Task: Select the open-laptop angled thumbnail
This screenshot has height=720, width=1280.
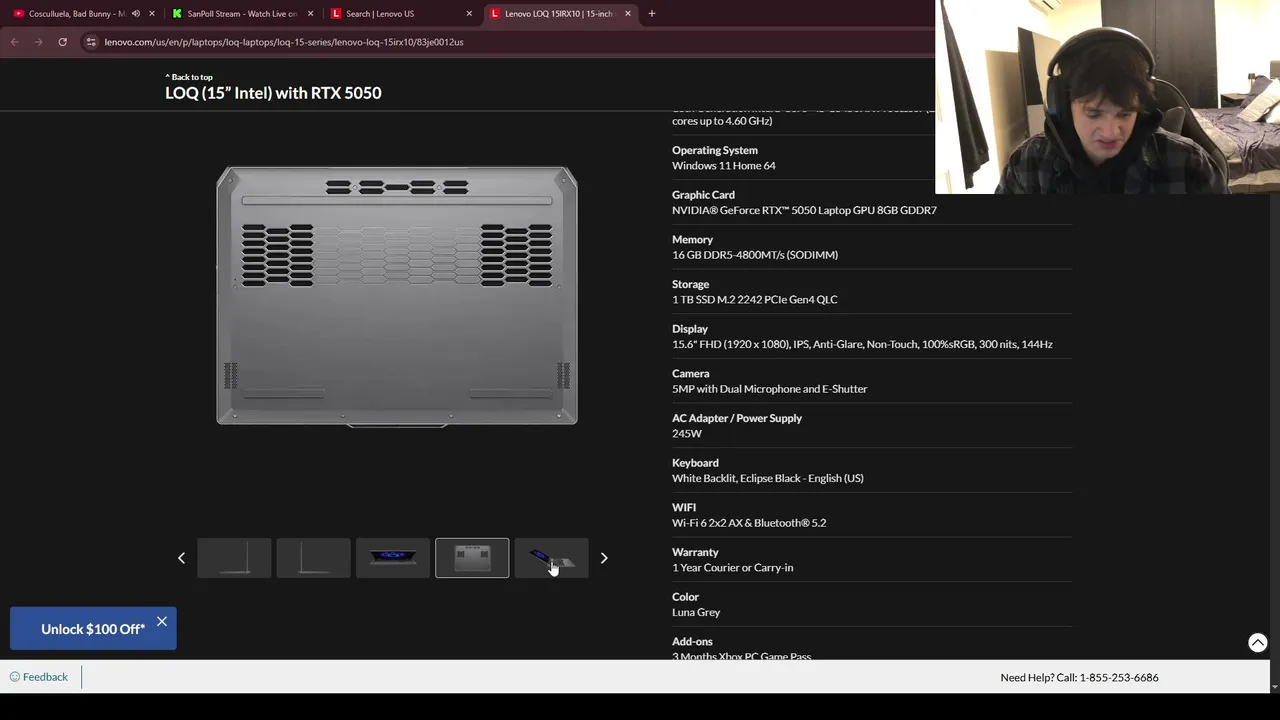Action: pos(552,558)
